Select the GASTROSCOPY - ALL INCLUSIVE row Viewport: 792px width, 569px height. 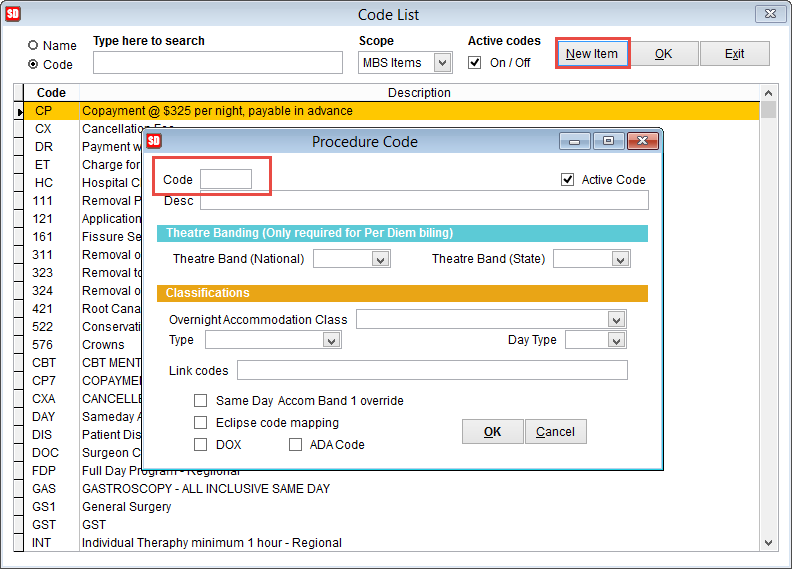pos(392,489)
